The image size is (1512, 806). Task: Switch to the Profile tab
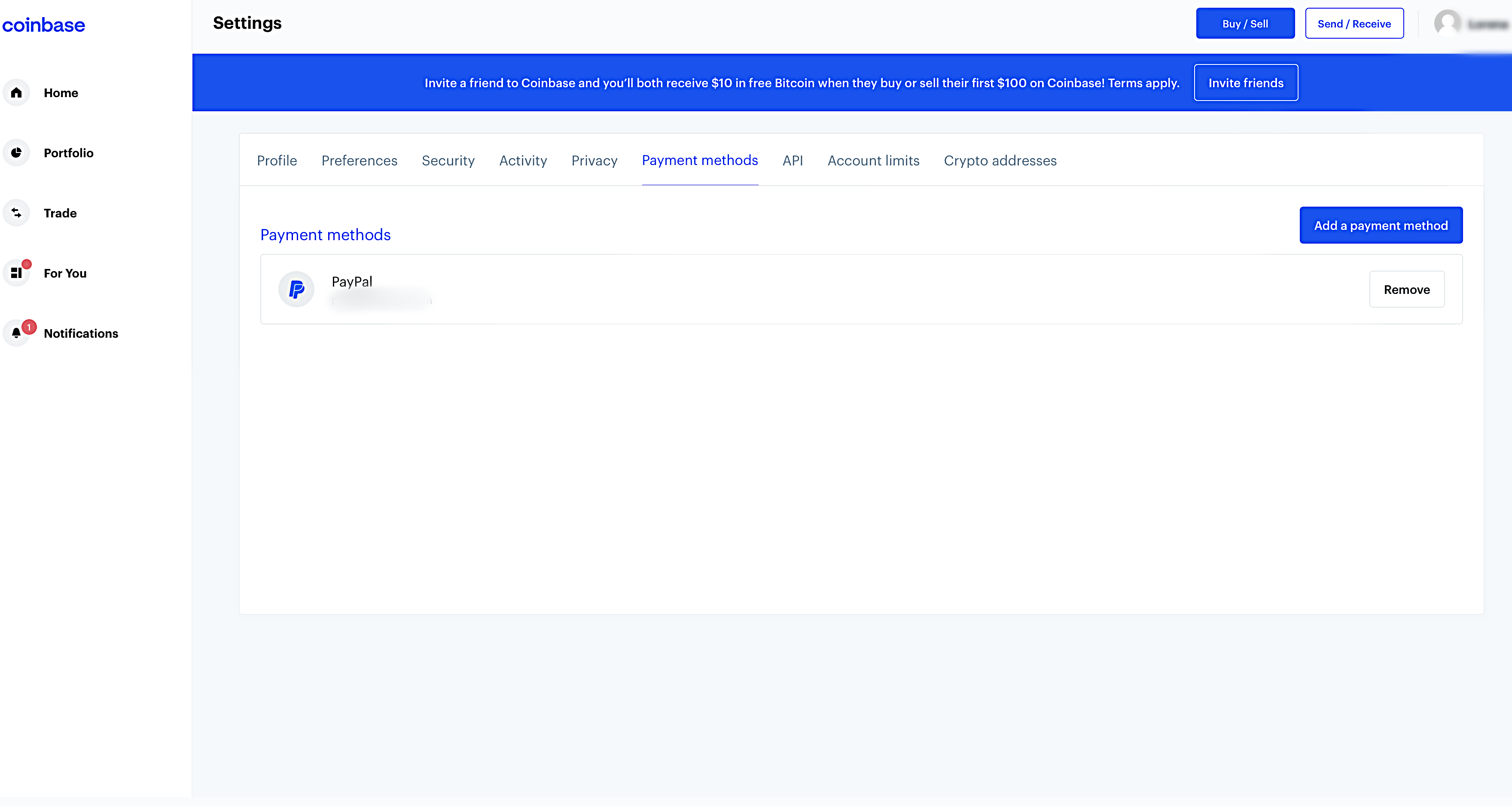(277, 160)
